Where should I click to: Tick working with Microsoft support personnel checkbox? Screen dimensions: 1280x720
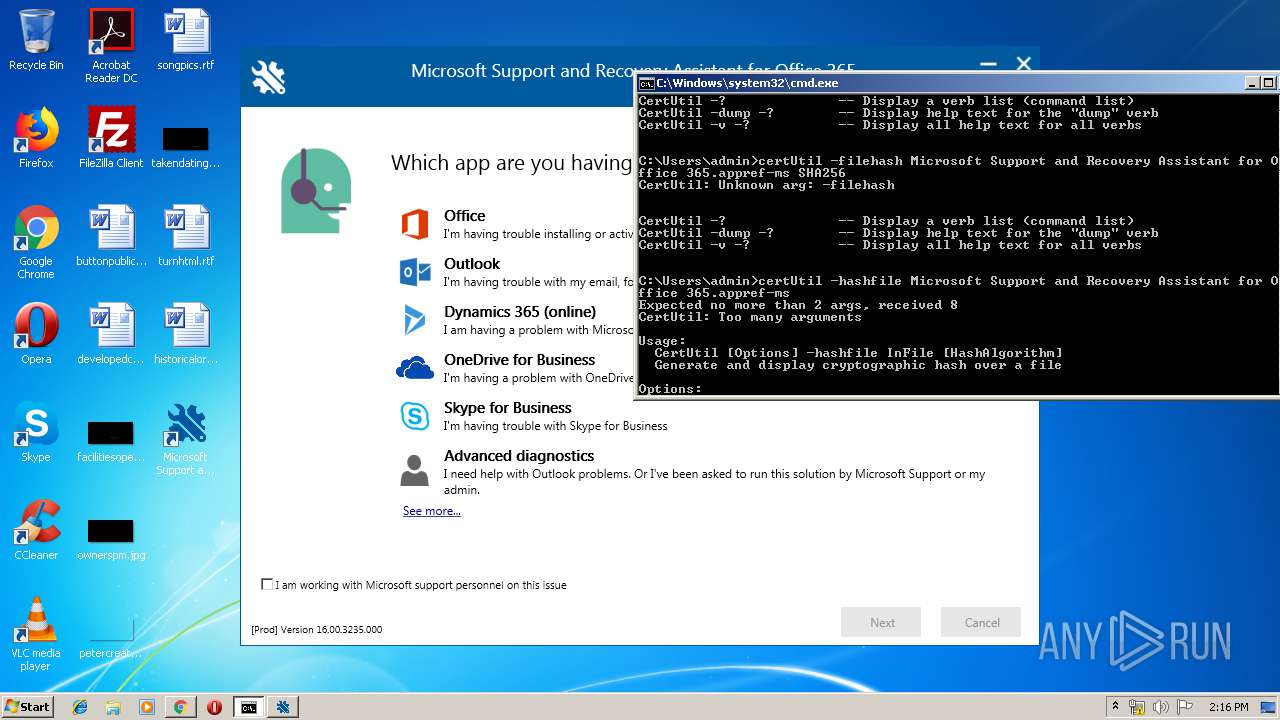pos(267,584)
